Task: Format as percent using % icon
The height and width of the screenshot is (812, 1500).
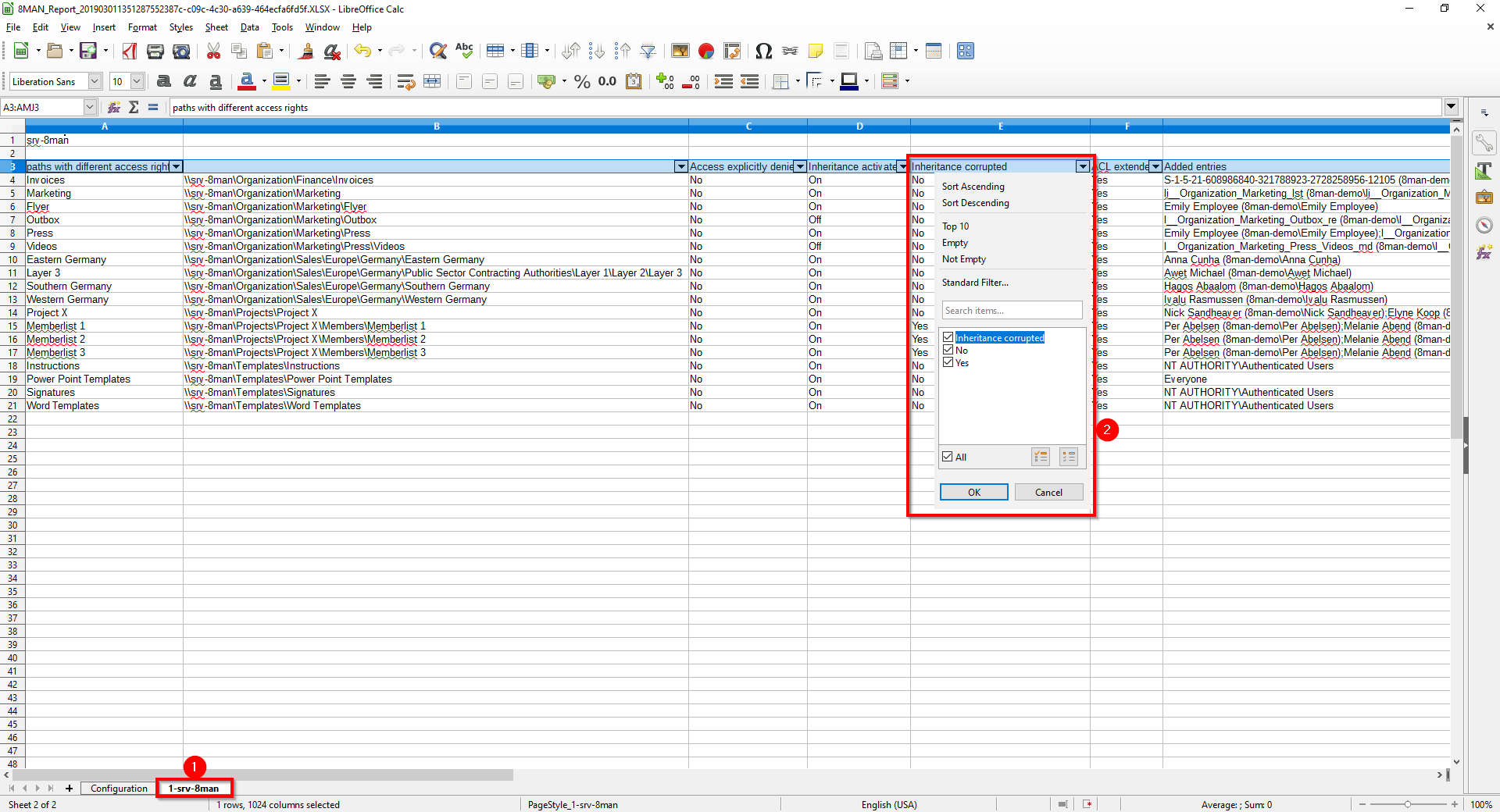Action: [x=582, y=82]
